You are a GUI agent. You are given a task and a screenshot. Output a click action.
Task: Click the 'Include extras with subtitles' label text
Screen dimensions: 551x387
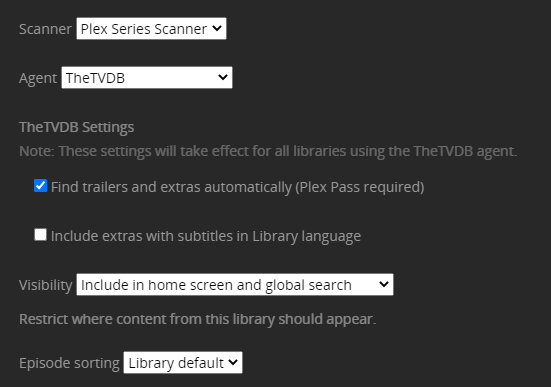tap(206, 236)
